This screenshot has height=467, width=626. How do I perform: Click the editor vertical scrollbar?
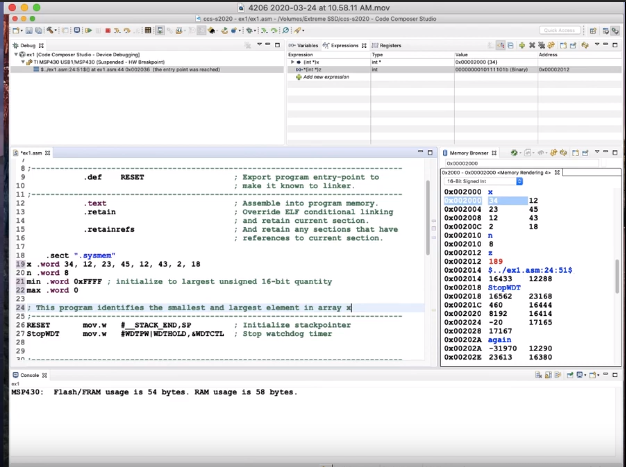pyautogui.click(x=428, y=218)
